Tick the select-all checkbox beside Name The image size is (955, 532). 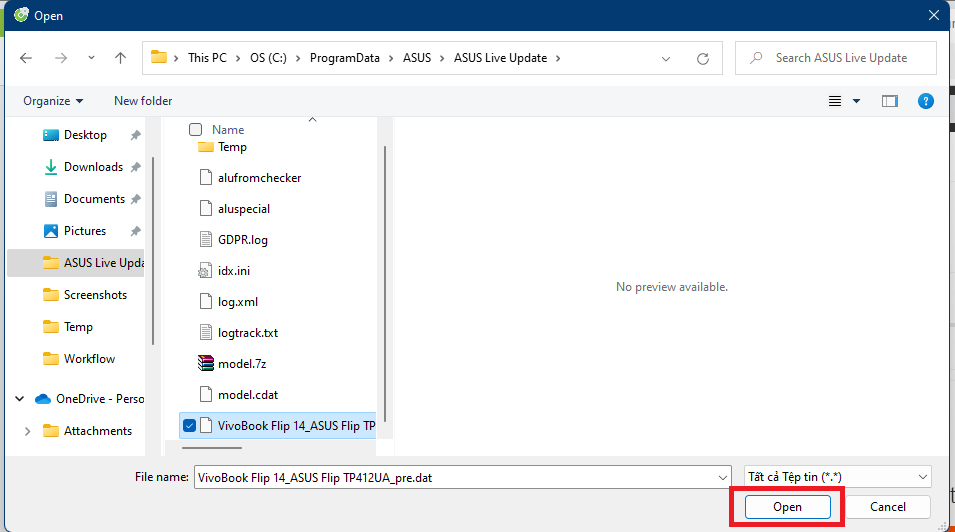[x=196, y=130]
